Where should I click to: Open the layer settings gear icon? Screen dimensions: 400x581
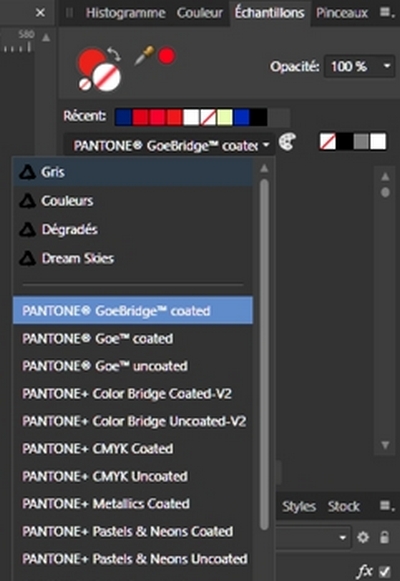tap(363, 537)
